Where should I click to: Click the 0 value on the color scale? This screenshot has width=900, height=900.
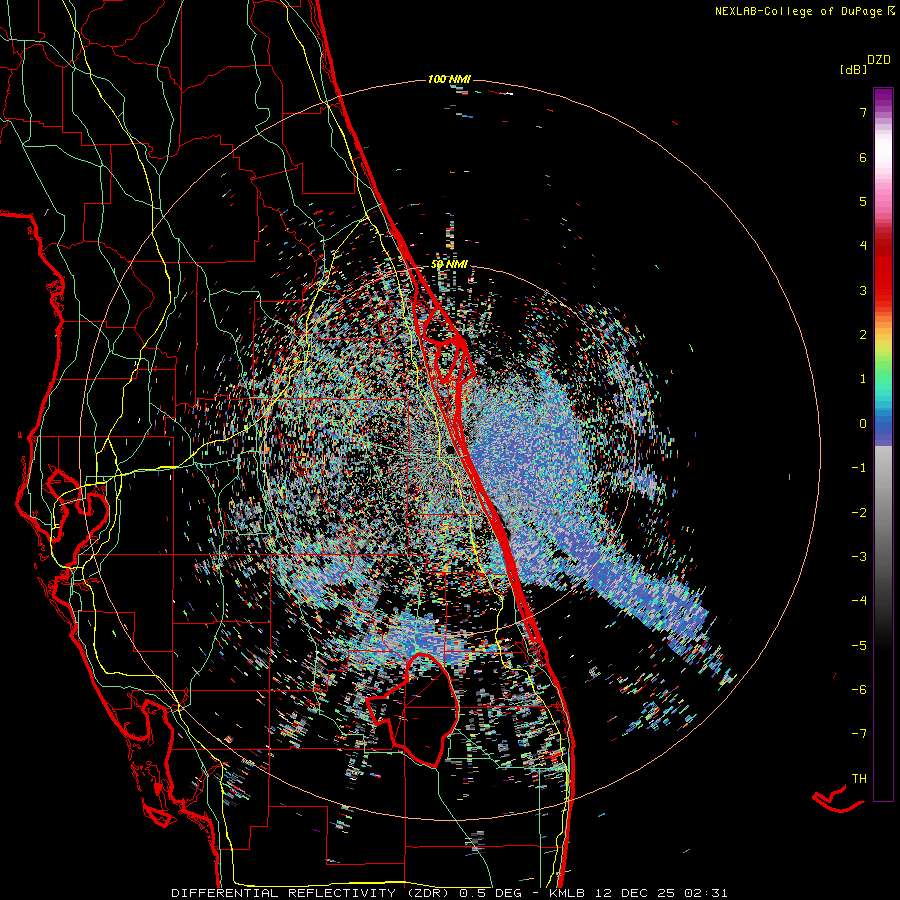tap(863, 424)
